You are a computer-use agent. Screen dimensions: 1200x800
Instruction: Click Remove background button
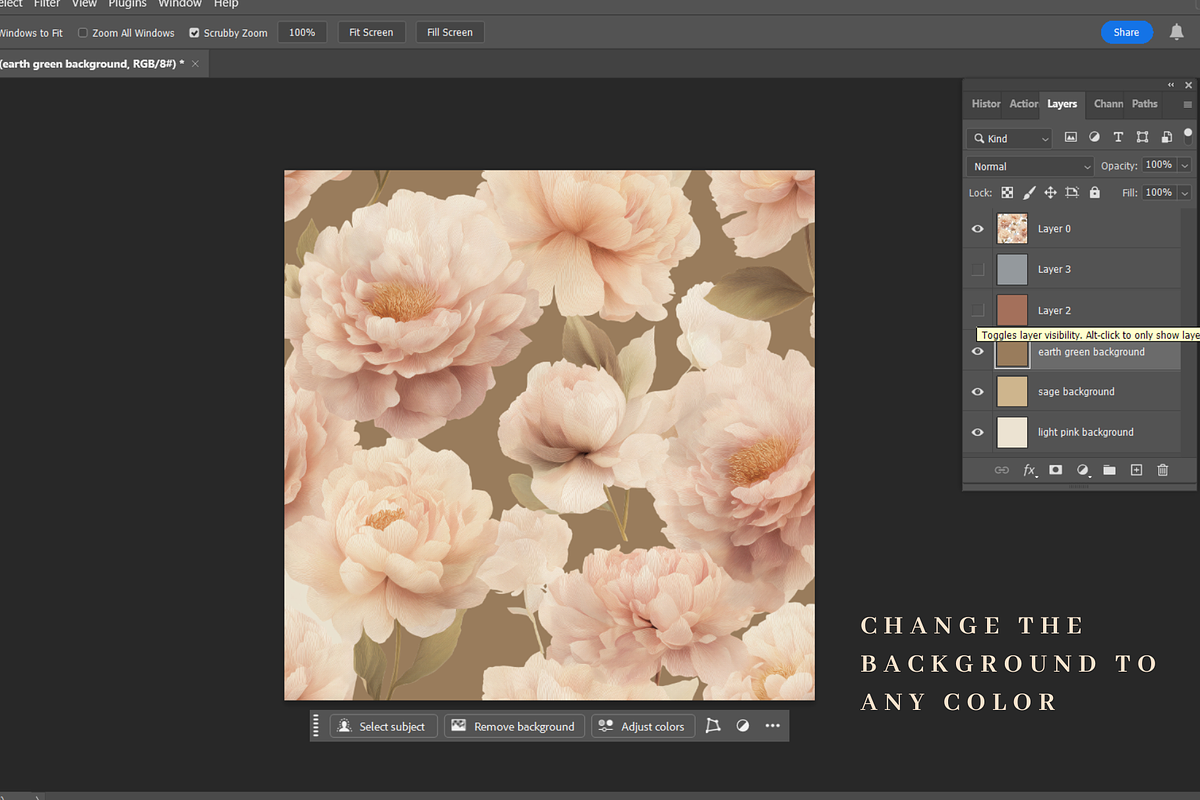[x=514, y=726]
